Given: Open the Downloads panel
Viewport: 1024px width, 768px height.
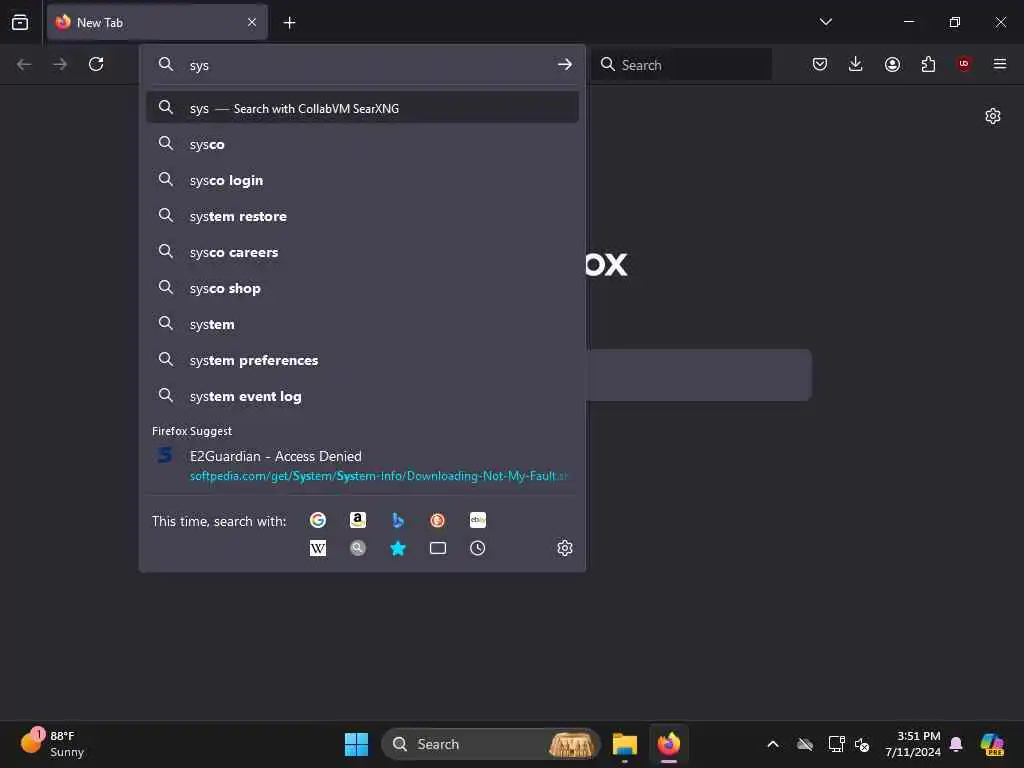Looking at the screenshot, I should (856, 64).
